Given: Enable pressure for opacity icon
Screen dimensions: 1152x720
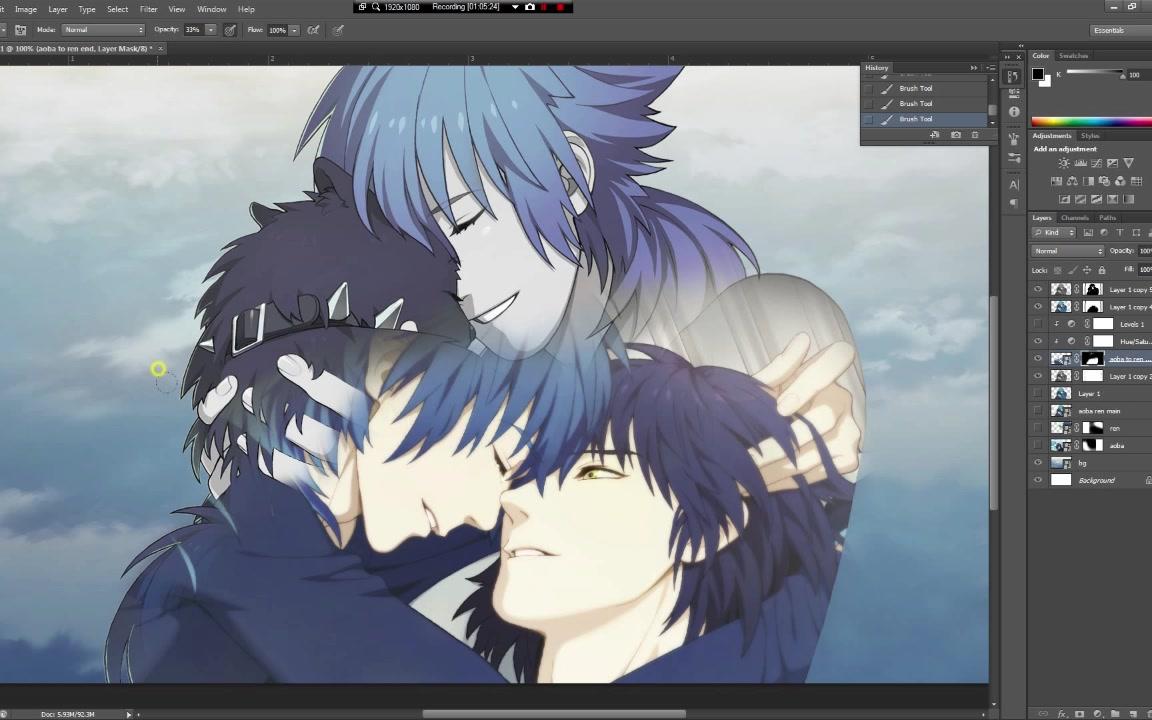Looking at the screenshot, I should 230,30.
